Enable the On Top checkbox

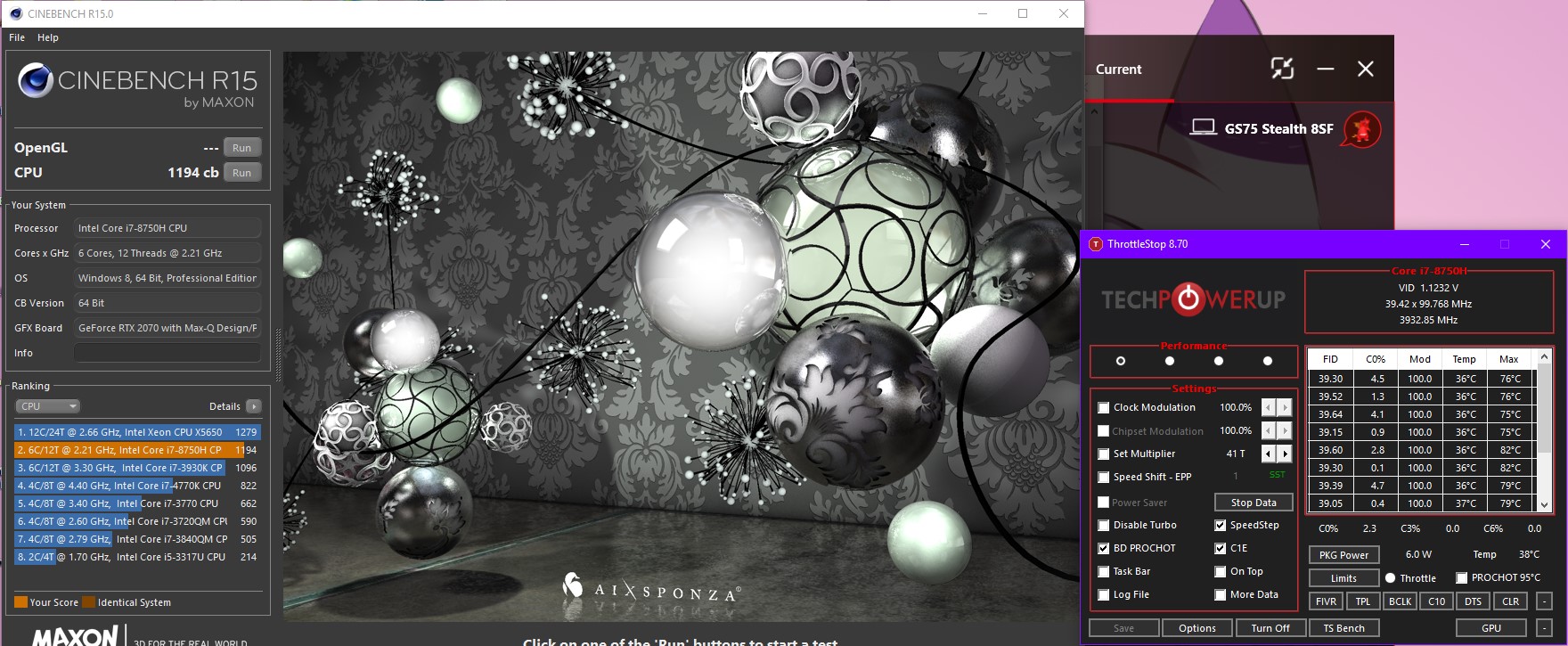(x=1221, y=571)
